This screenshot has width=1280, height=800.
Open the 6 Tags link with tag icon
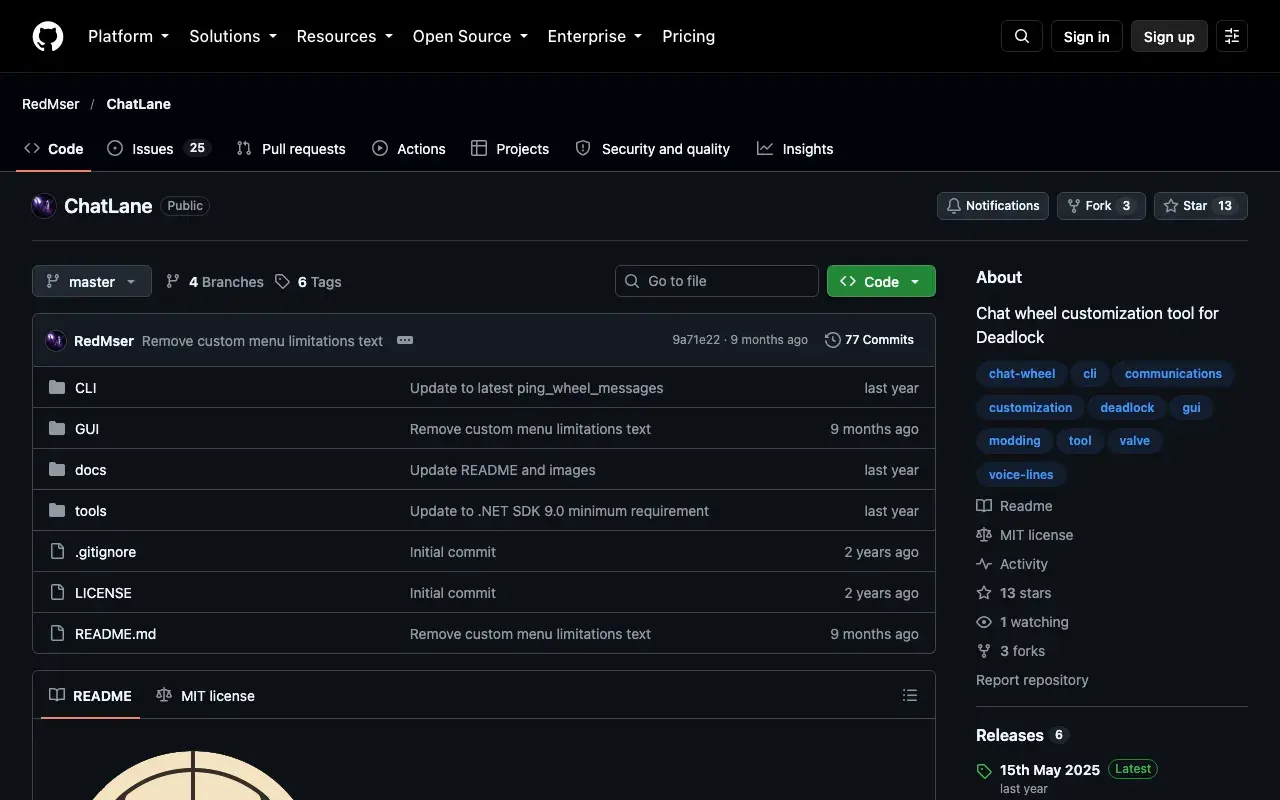tap(308, 282)
